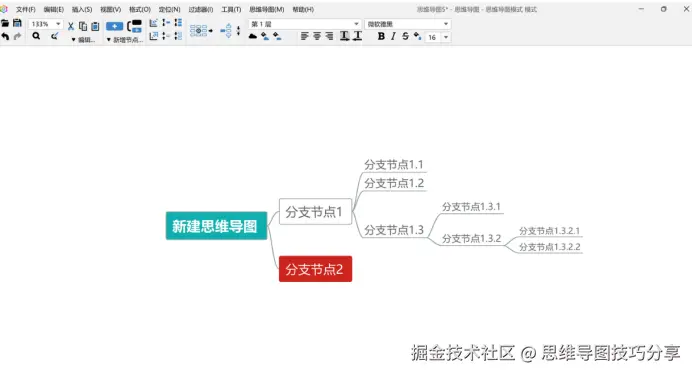This screenshot has height=374, width=692.
Task: Toggle italic formatting
Action: pyautogui.click(x=393, y=37)
